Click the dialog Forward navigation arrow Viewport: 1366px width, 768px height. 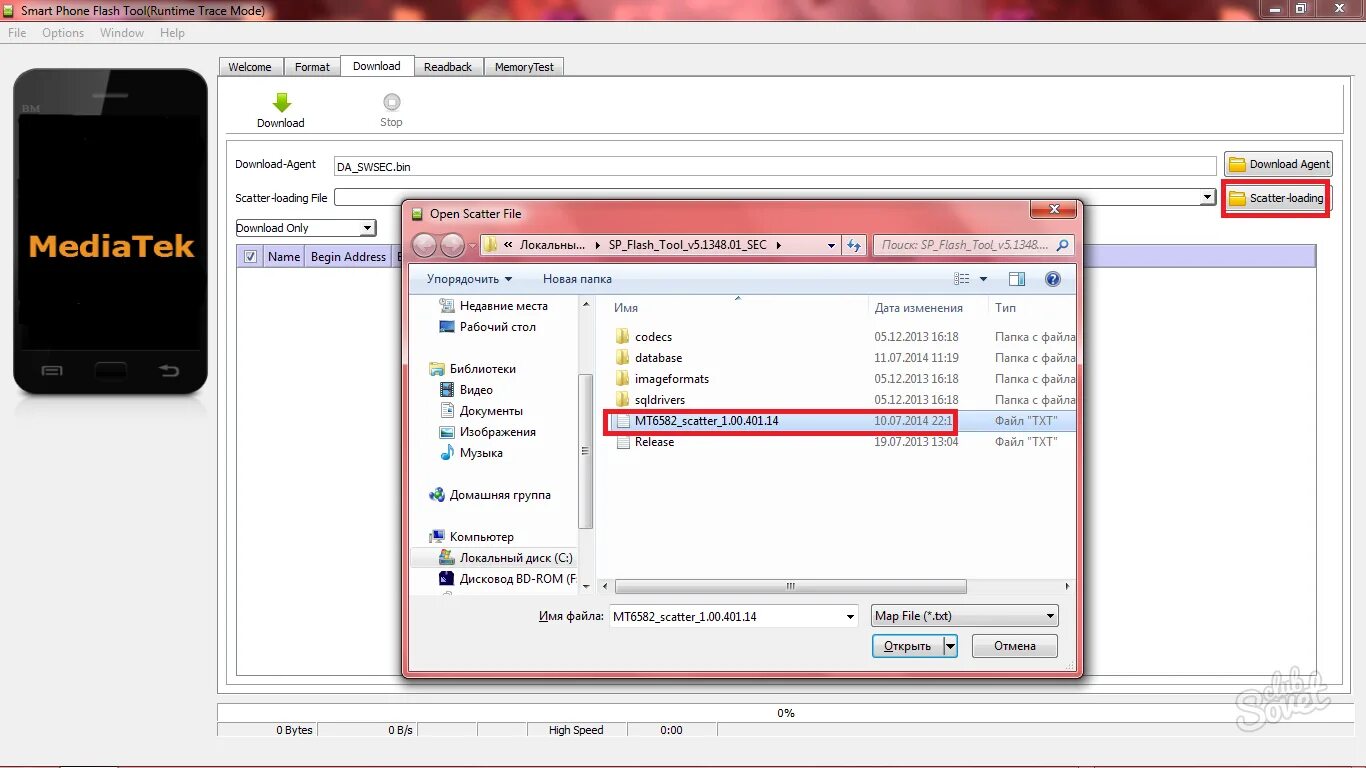452,245
